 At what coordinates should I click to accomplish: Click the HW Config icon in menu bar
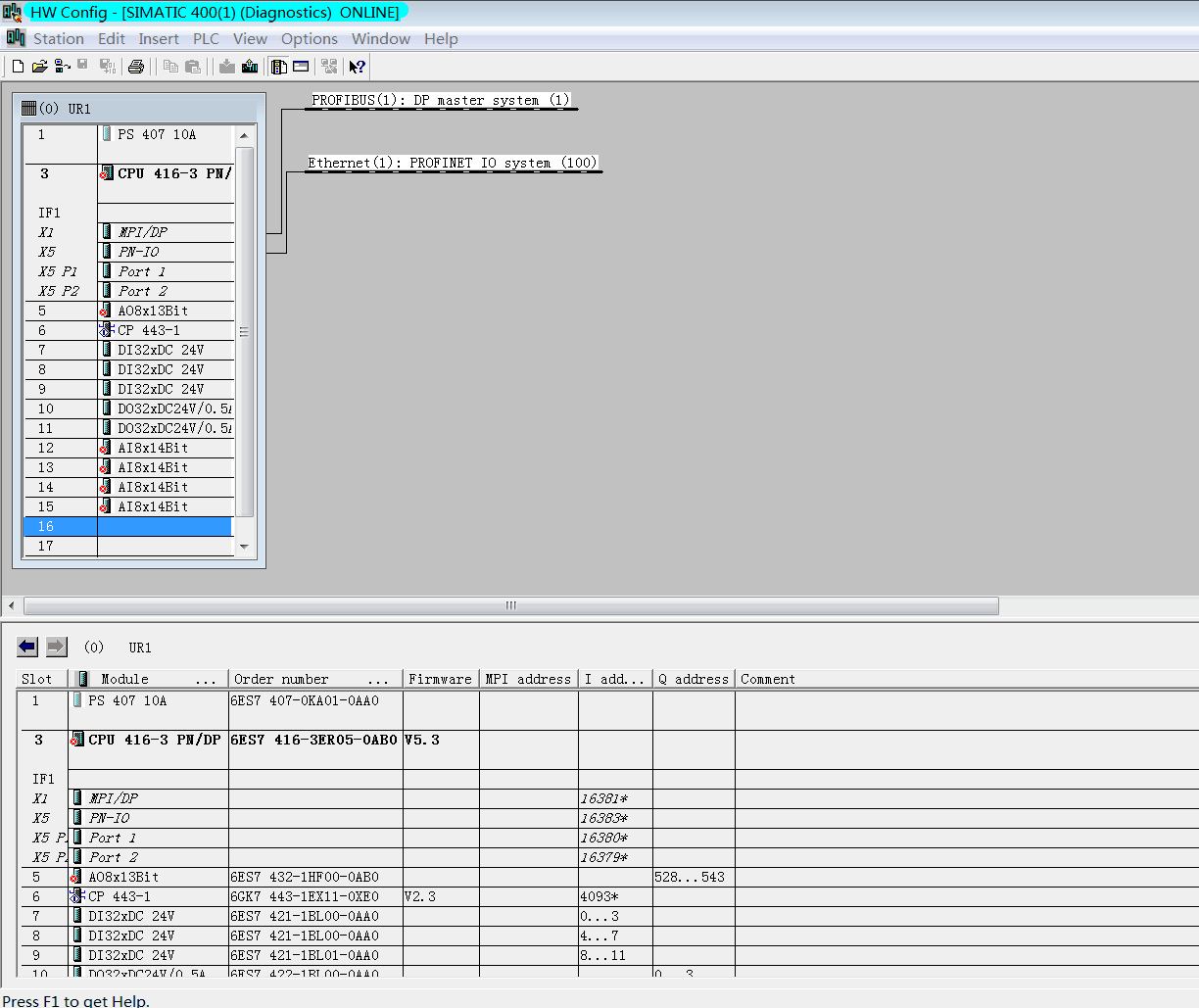(16, 38)
